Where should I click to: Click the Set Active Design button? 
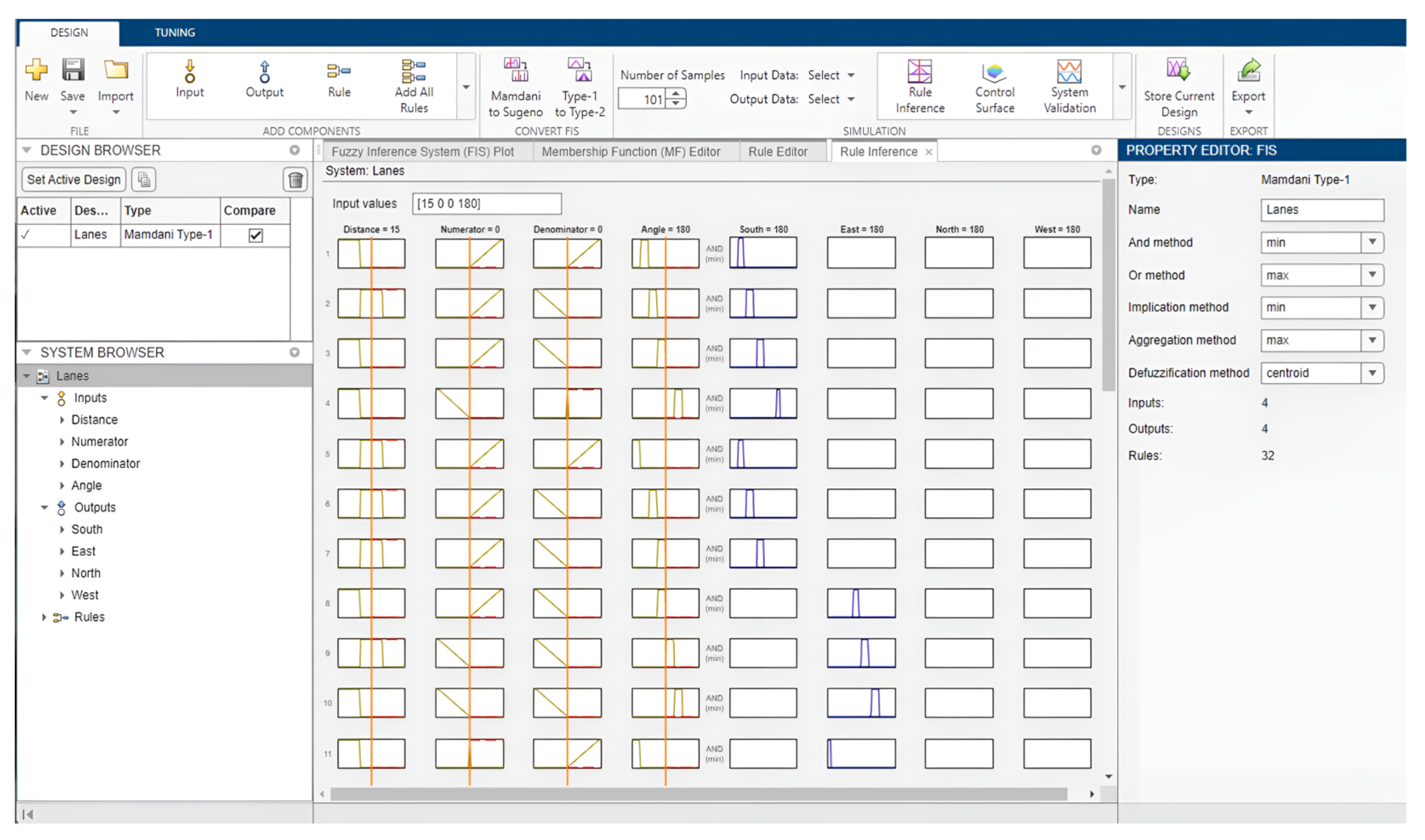pos(74,180)
